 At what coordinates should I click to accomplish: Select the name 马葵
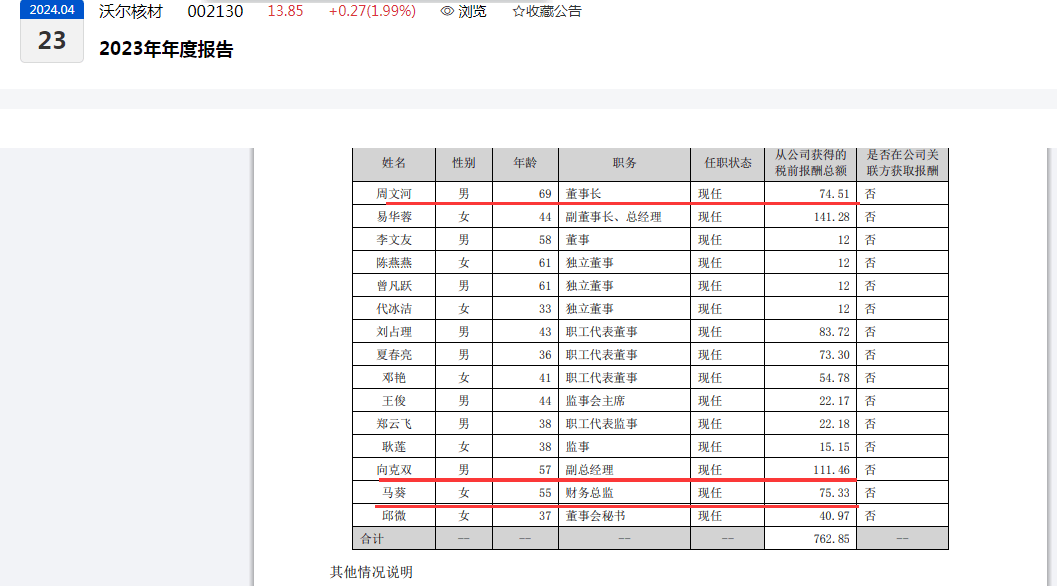click(394, 493)
